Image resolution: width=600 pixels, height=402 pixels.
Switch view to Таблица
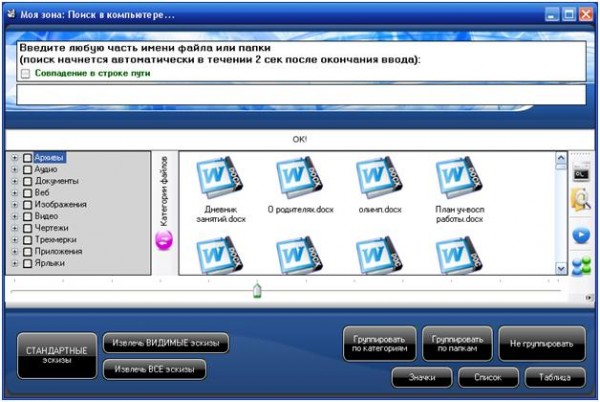pos(555,377)
